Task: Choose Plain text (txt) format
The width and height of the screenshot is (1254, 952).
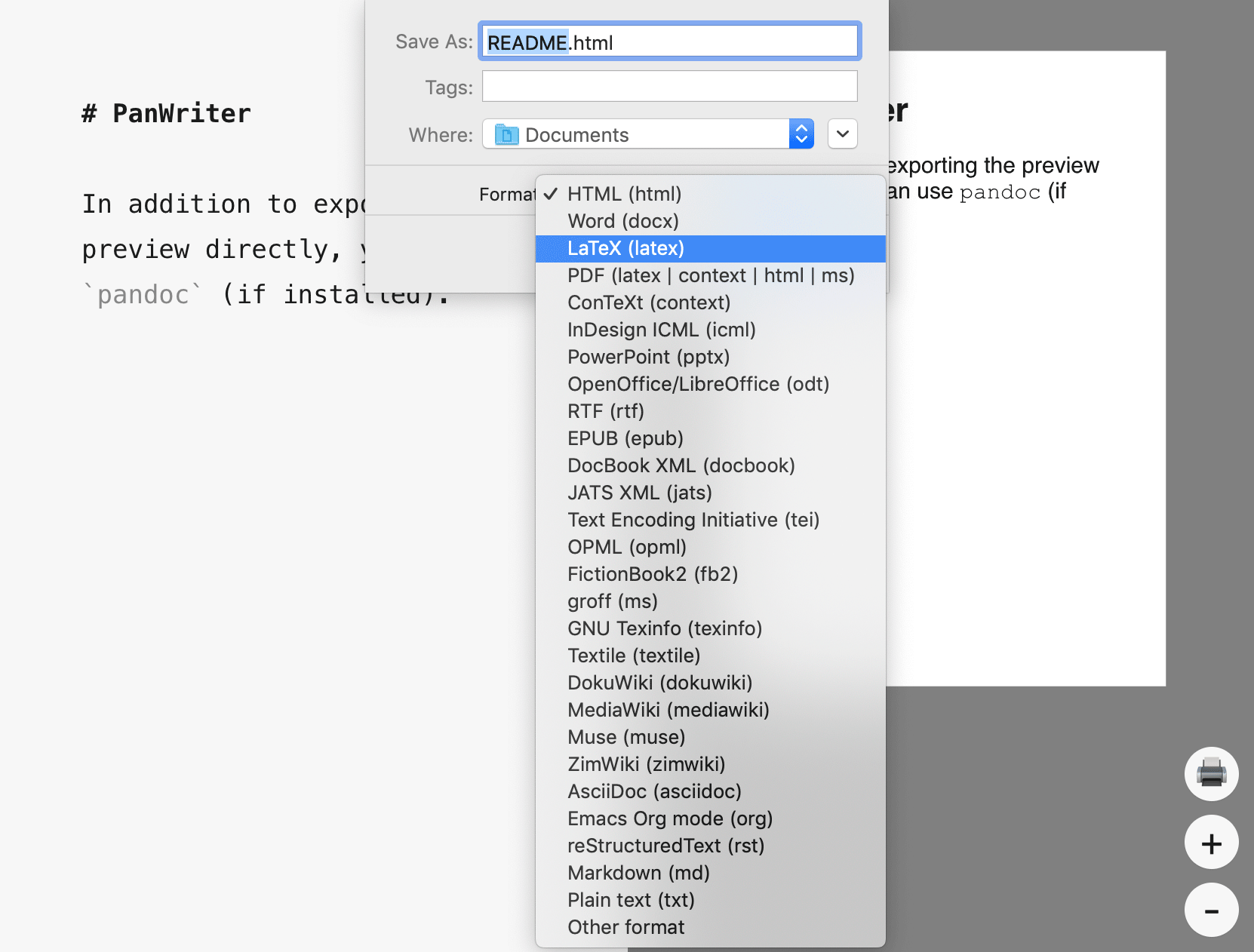Action: 711,900
